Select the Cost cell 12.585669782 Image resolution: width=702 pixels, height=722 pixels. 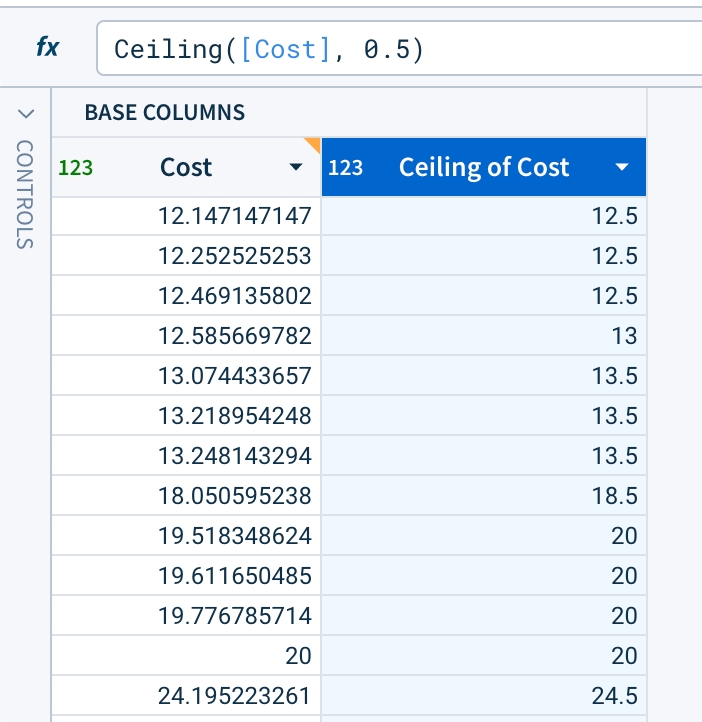coord(235,336)
